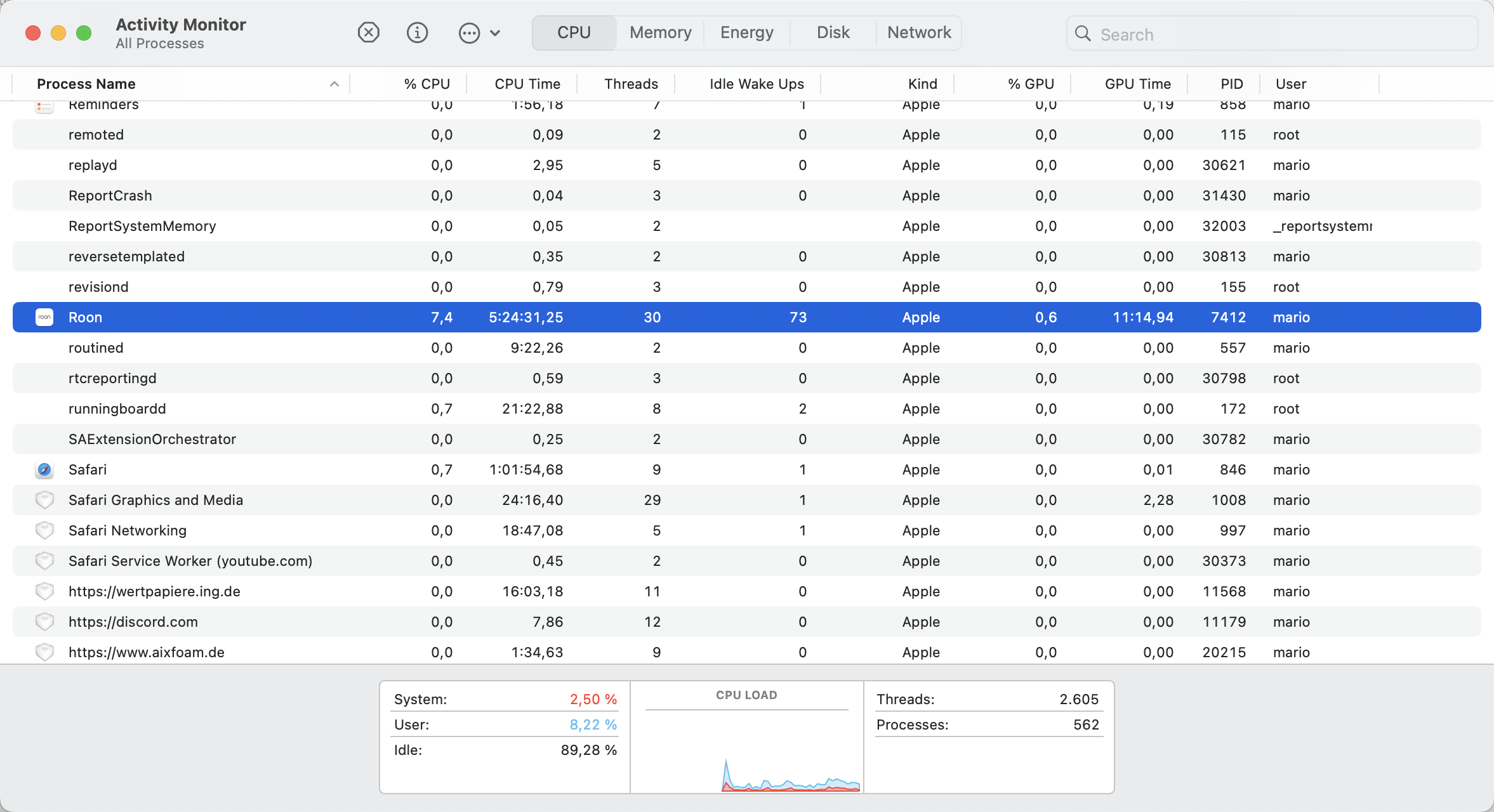Select Safari Service Worker (youtube.com)

pyautogui.click(x=190, y=561)
